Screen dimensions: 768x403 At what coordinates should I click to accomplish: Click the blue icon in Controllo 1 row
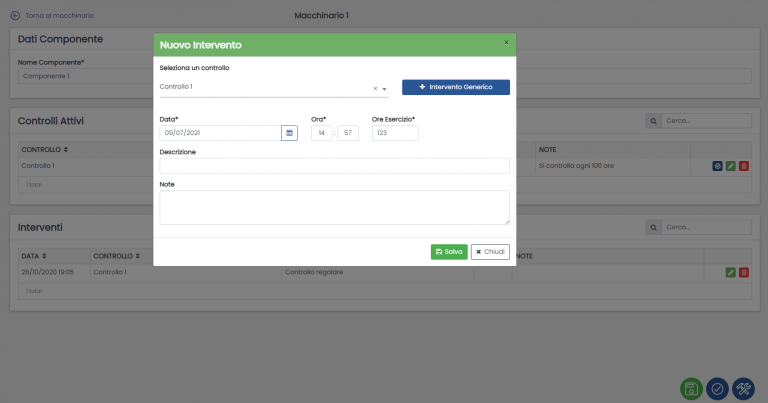718,165
